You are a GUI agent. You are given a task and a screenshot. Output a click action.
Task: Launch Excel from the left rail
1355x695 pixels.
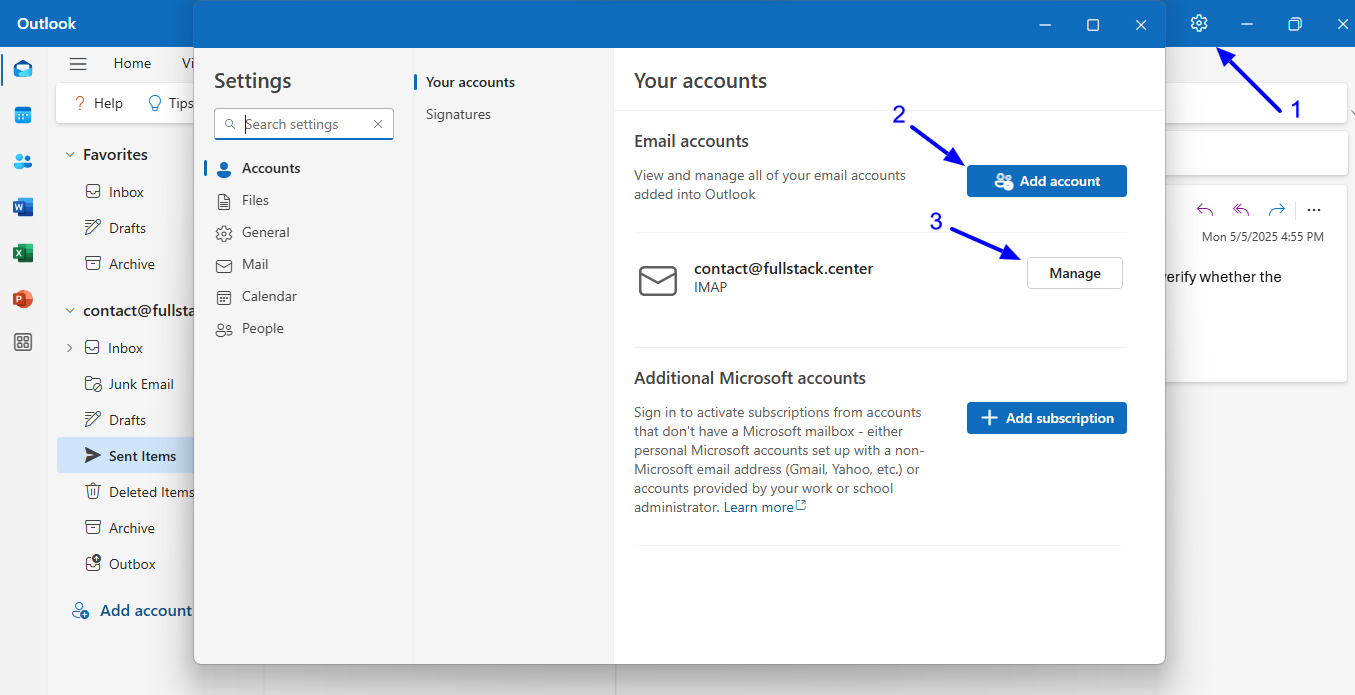pos(23,253)
